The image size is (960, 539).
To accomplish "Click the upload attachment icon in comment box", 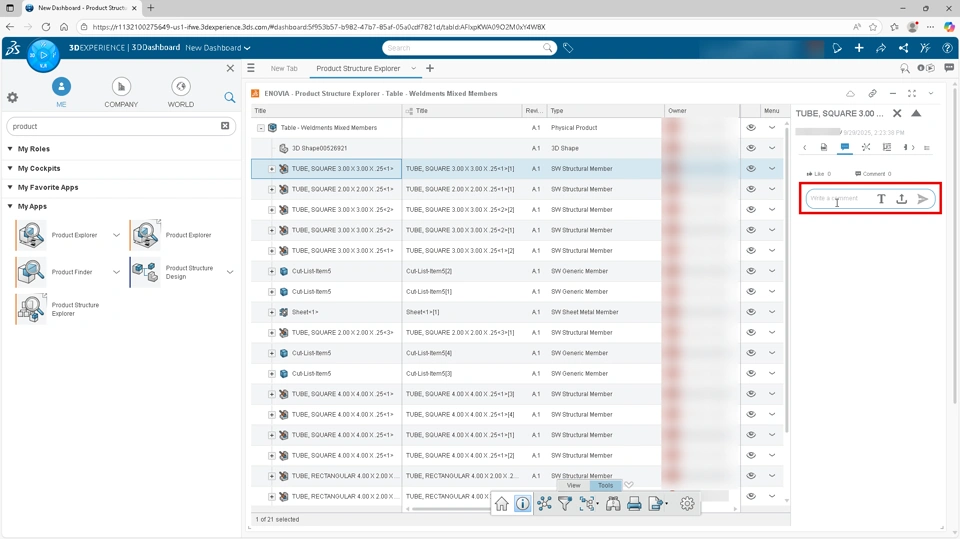I will [x=902, y=198].
